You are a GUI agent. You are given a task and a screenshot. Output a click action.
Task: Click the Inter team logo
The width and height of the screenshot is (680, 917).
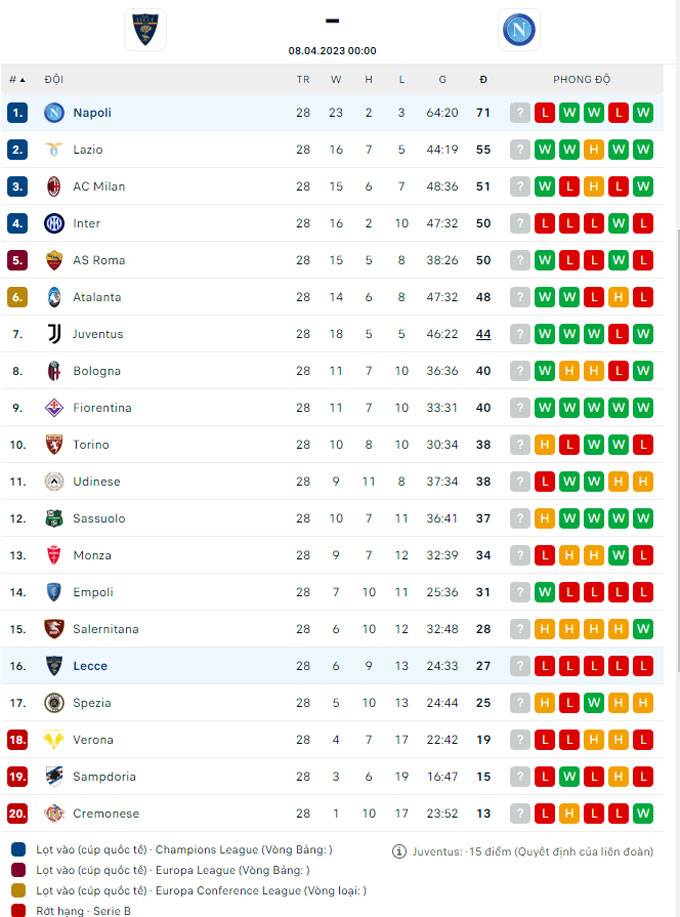54,224
